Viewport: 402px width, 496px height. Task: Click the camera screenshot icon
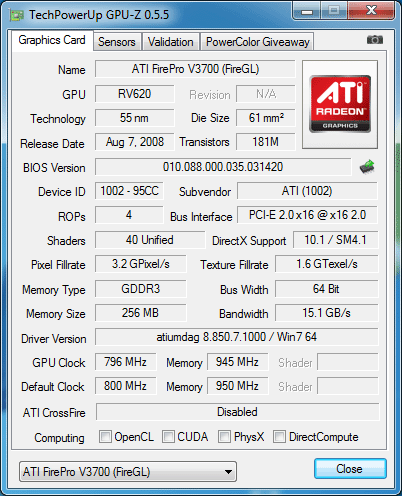pyautogui.click(x=375, y=40)
